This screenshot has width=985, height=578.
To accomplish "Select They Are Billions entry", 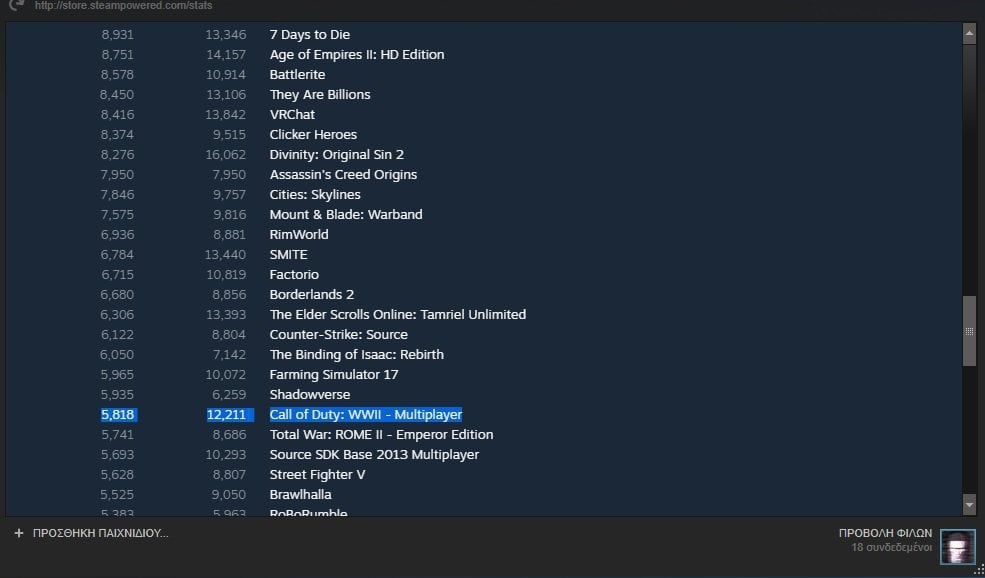I will point(320,95).
